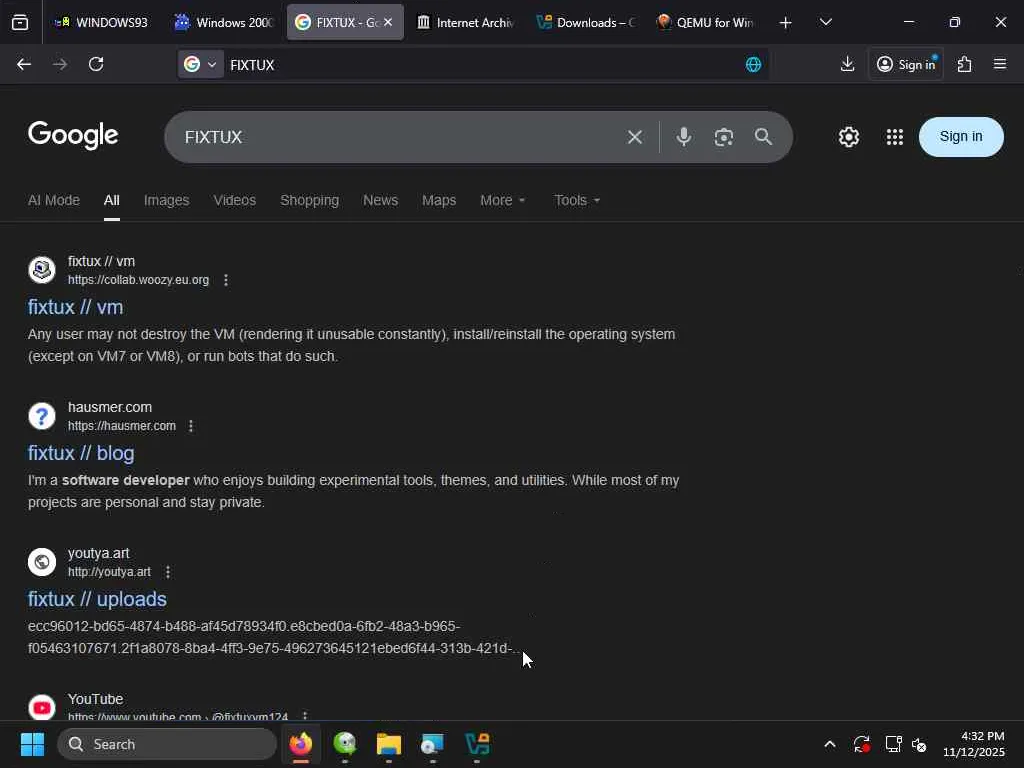The width and height of the screenshot is (1024, 768).
Task: Click the Google logo
Action: pyautogui.click(x=73, y=135)
